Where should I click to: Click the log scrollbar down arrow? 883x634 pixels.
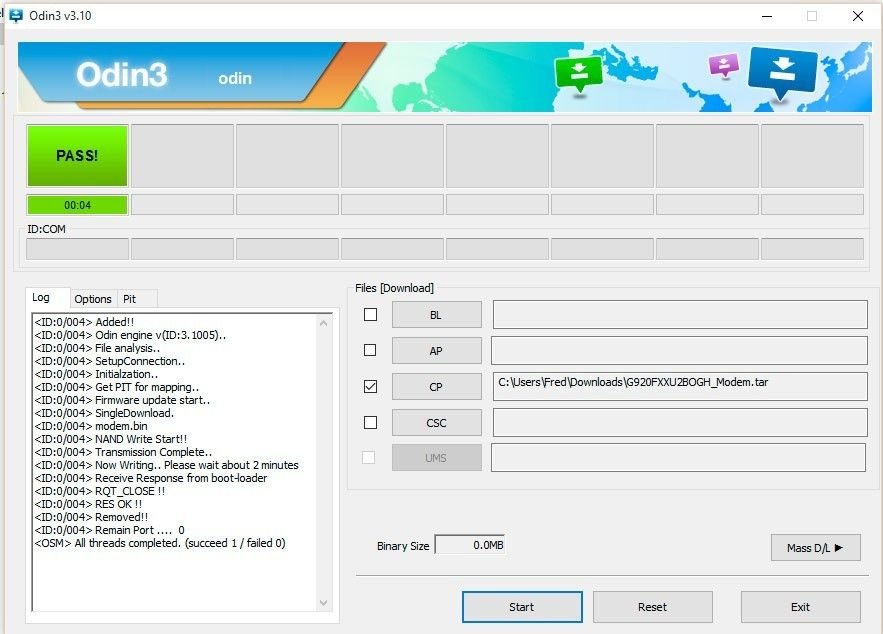[323, 602]
